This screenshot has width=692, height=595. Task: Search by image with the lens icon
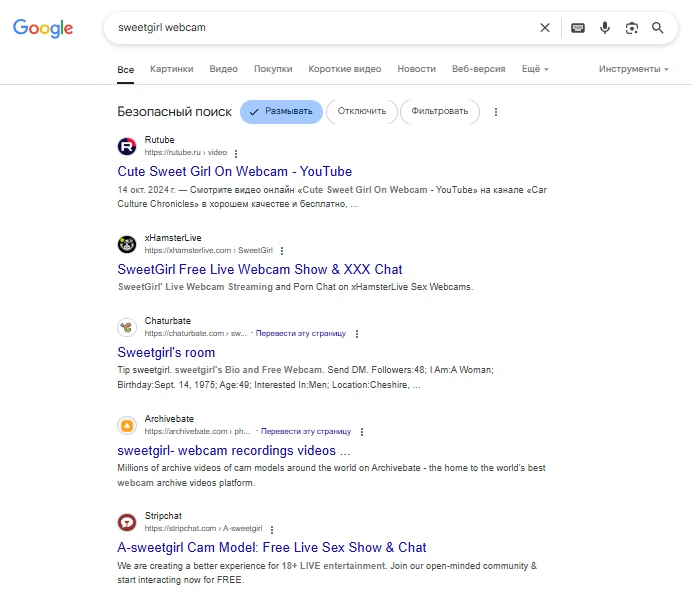[632, 28]
